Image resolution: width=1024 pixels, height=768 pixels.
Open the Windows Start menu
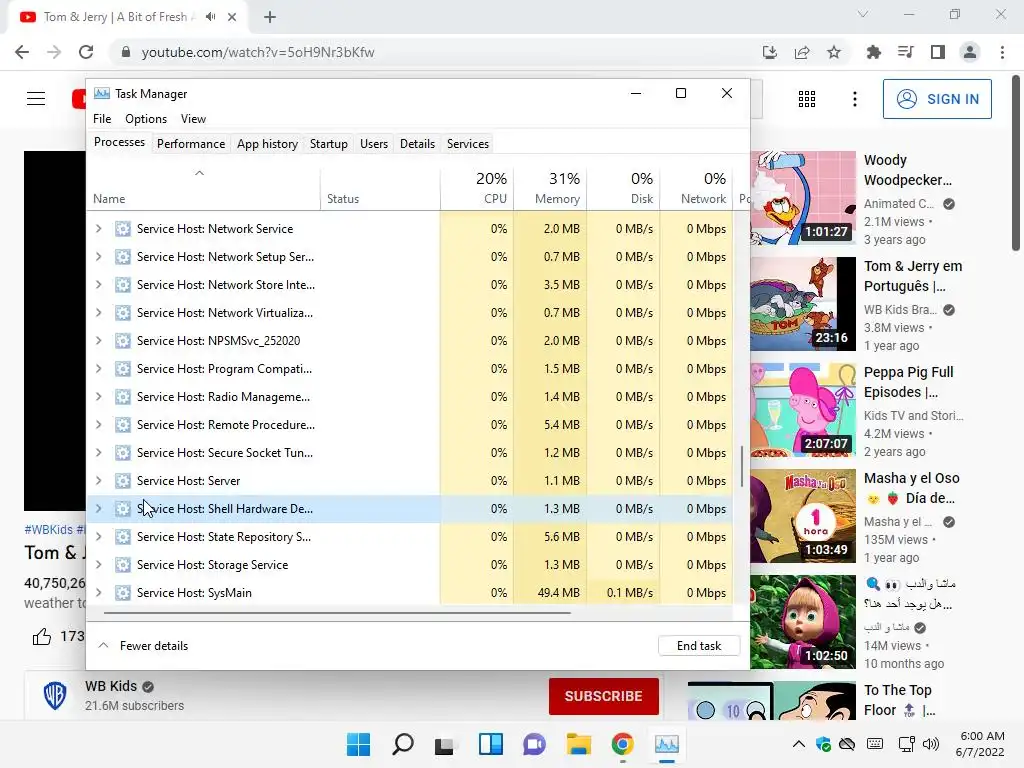[359, 744]
